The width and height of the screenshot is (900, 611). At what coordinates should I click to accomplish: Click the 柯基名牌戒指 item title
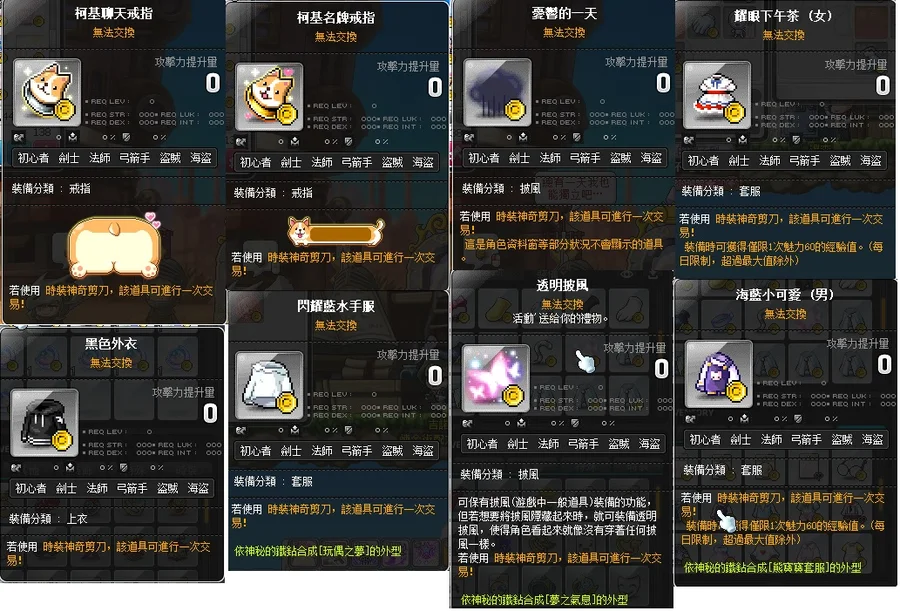coord(336,18)
